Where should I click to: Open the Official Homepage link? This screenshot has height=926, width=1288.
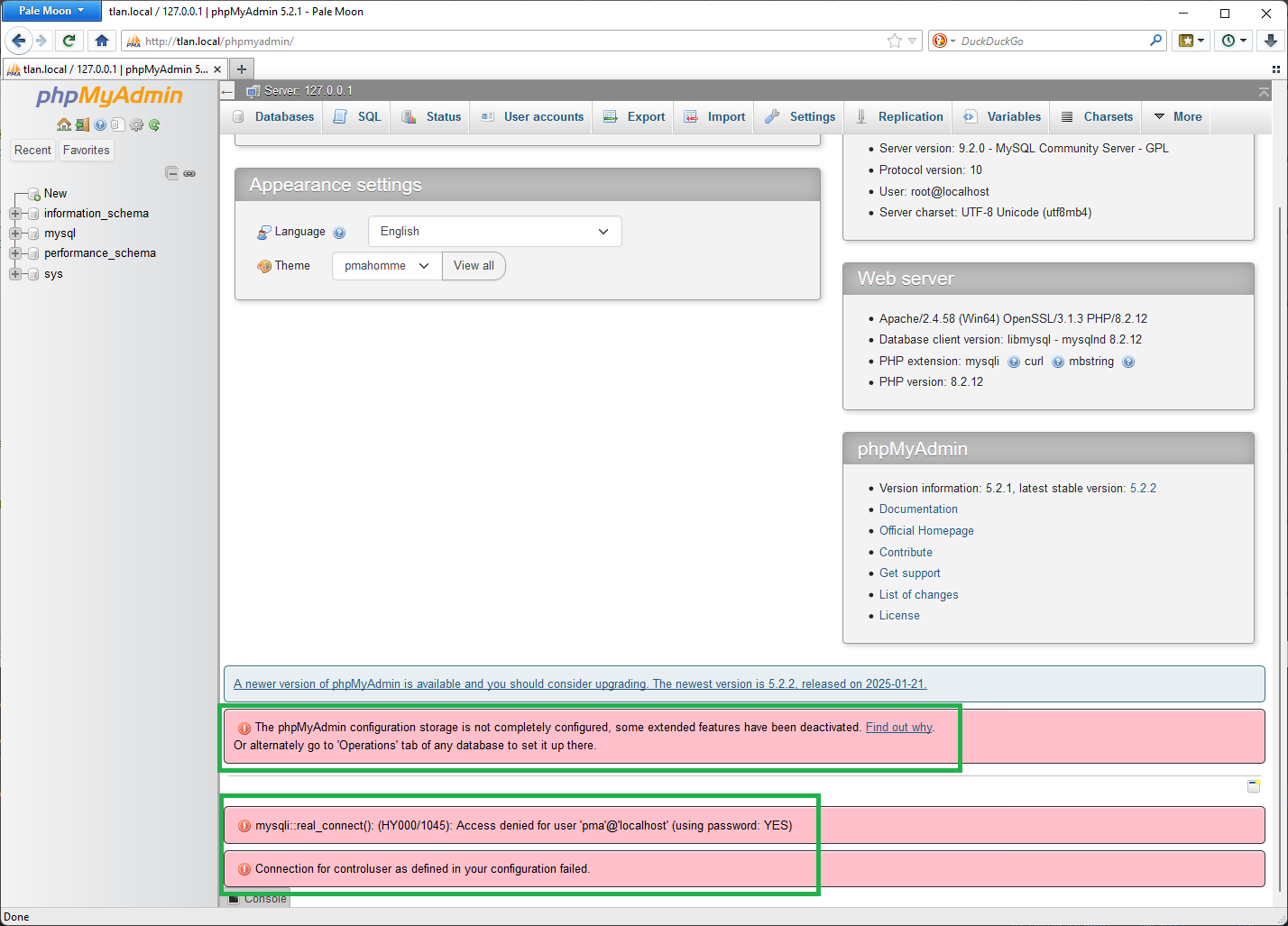[x=926, y=531]
